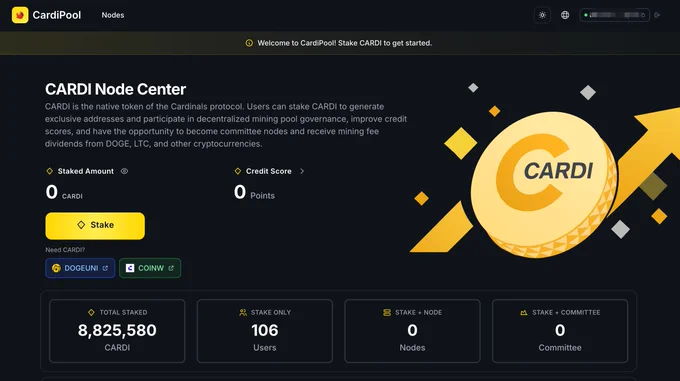The width and height of the screenshot is (680, 381).
Task: Open the language globe icon
Action: (565, 15)
